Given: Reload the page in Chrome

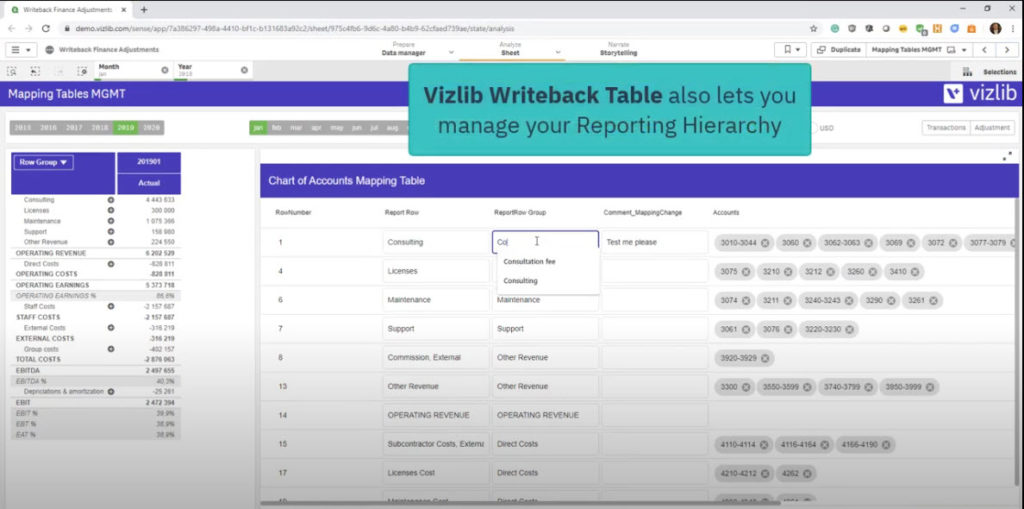Looking at the screenshot, I should (x=46, y=29).
